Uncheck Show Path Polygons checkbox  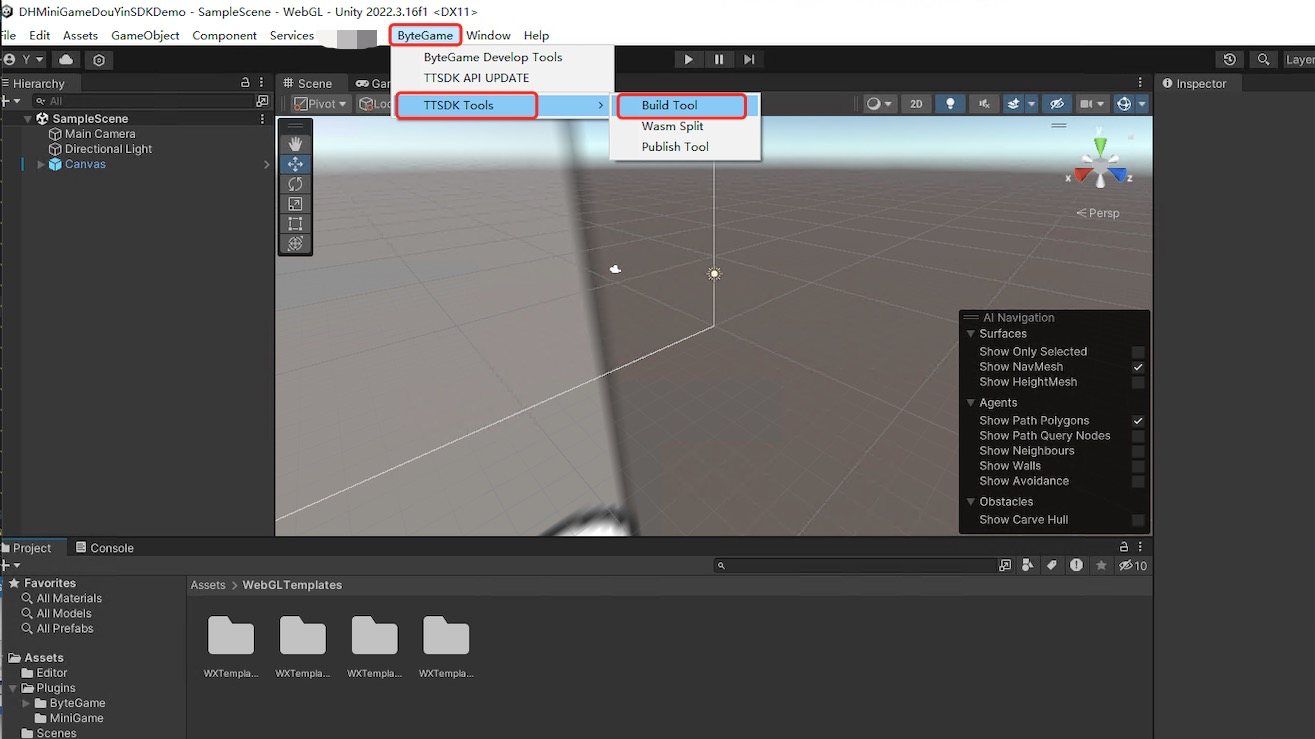point(1138,421)
